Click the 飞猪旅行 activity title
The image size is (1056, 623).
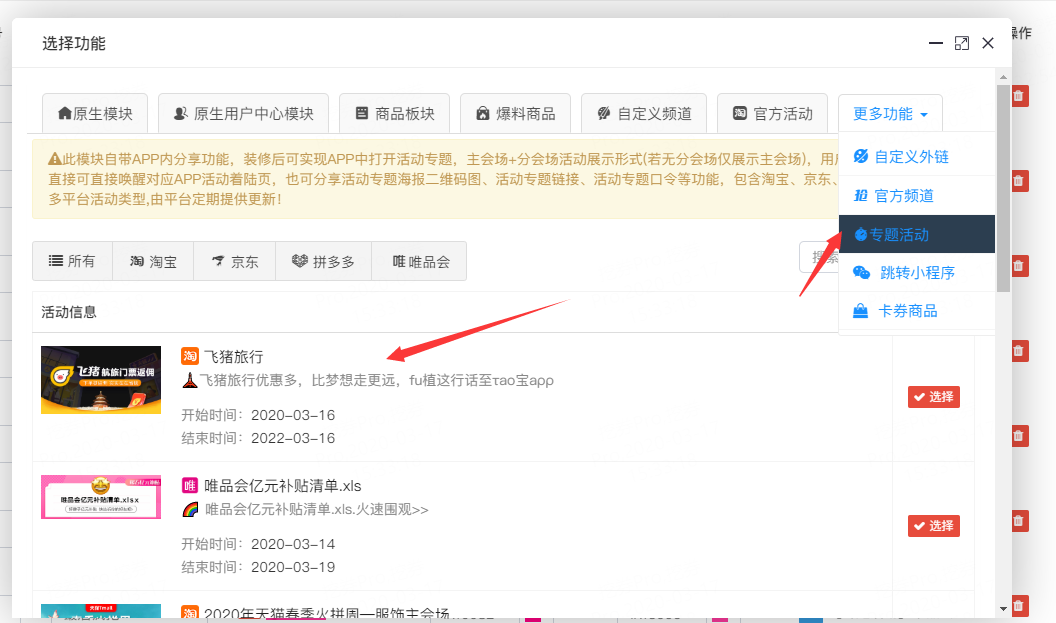pyautogui.click(x=233, y=356)
